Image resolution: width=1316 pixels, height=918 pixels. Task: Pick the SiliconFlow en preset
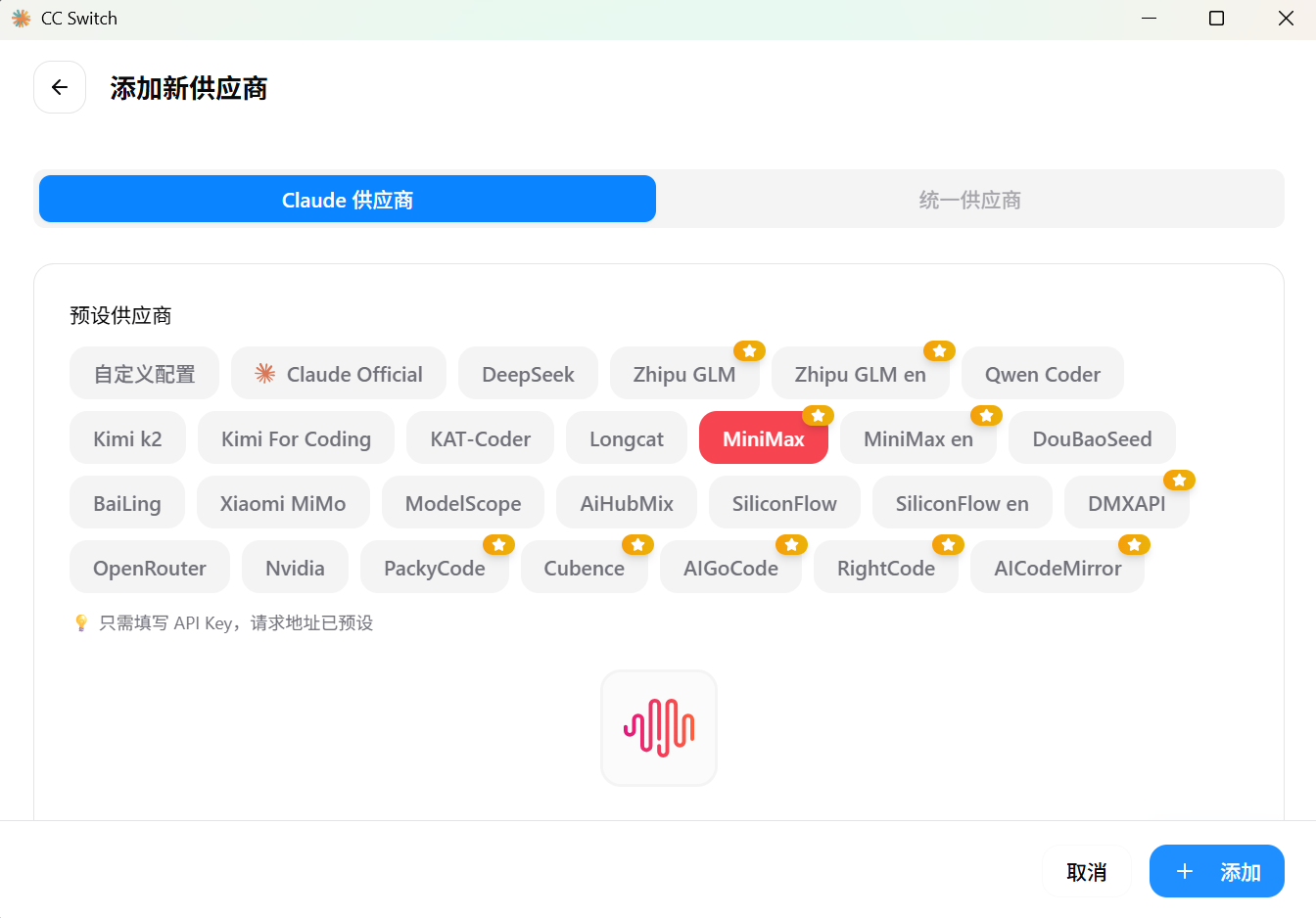[x=963, y=502]
